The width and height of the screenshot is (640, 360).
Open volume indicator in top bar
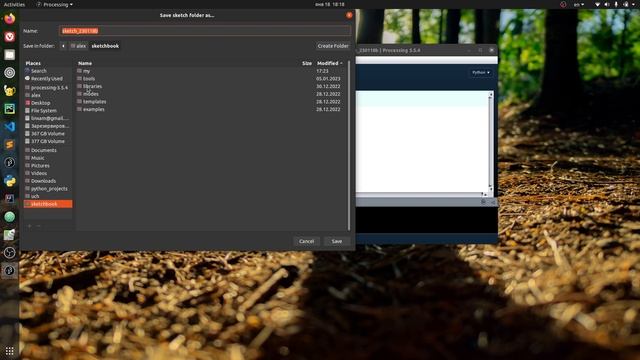click(x=607, y=4)
